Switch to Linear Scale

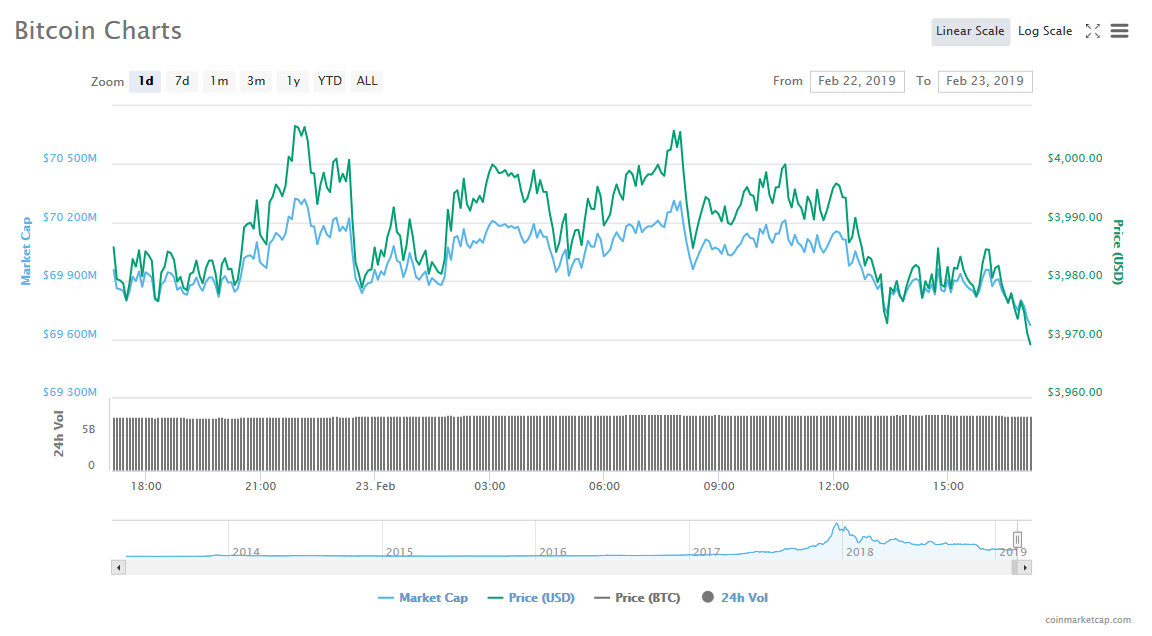970,32
